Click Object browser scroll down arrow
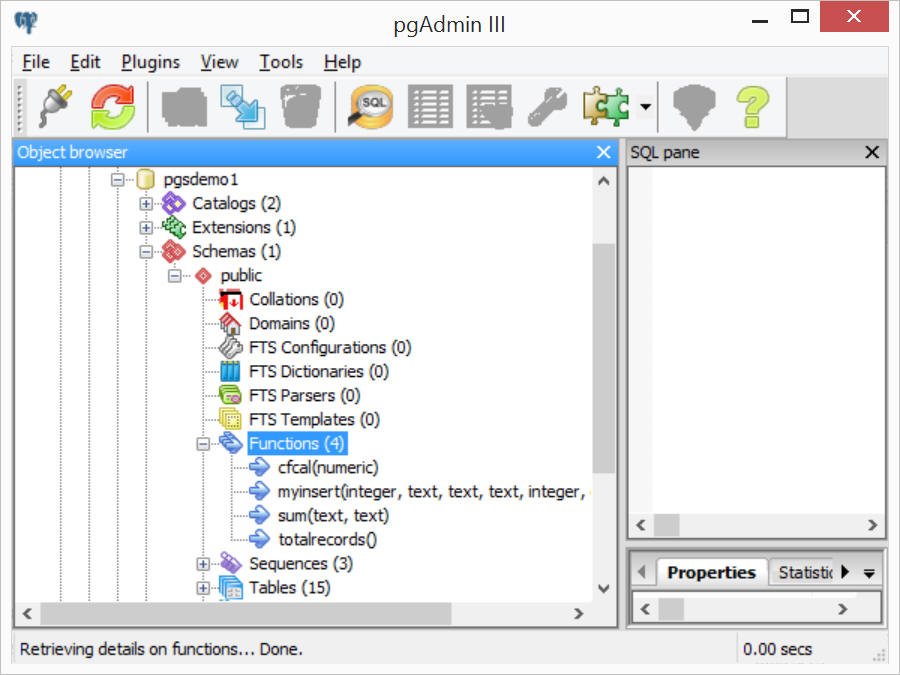The height and width of the screenshot is (675, 900). pyautogui.click(x=603, y=588)
